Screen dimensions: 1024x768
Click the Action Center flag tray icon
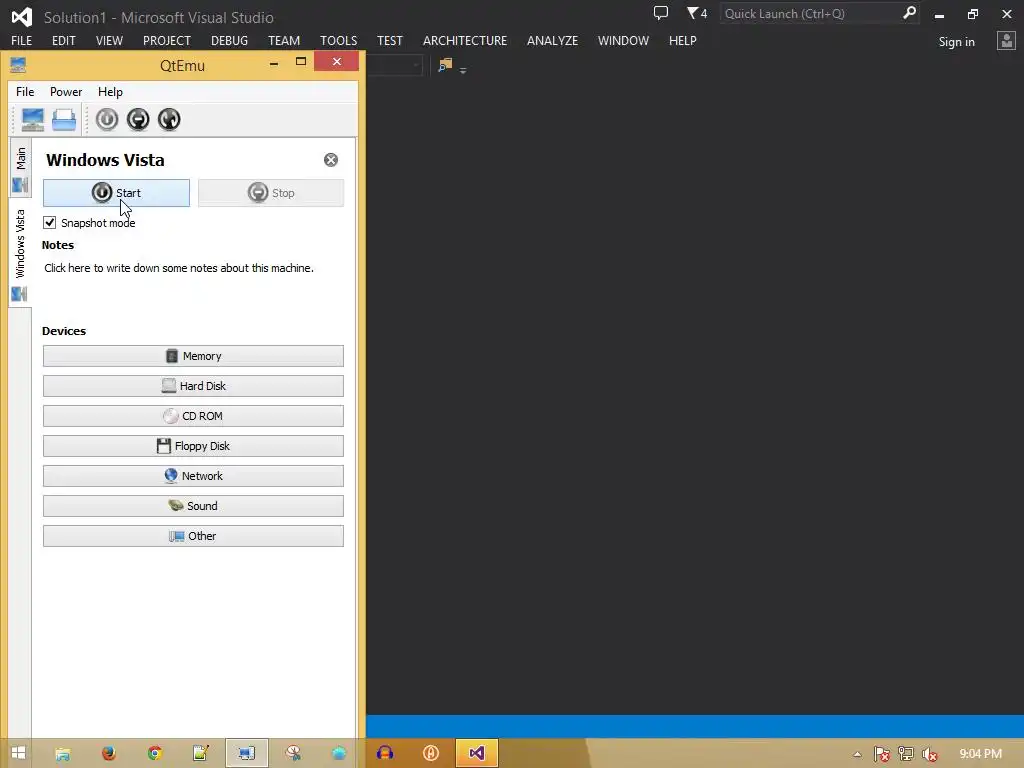pyautogui.click(x=882, y=754)
